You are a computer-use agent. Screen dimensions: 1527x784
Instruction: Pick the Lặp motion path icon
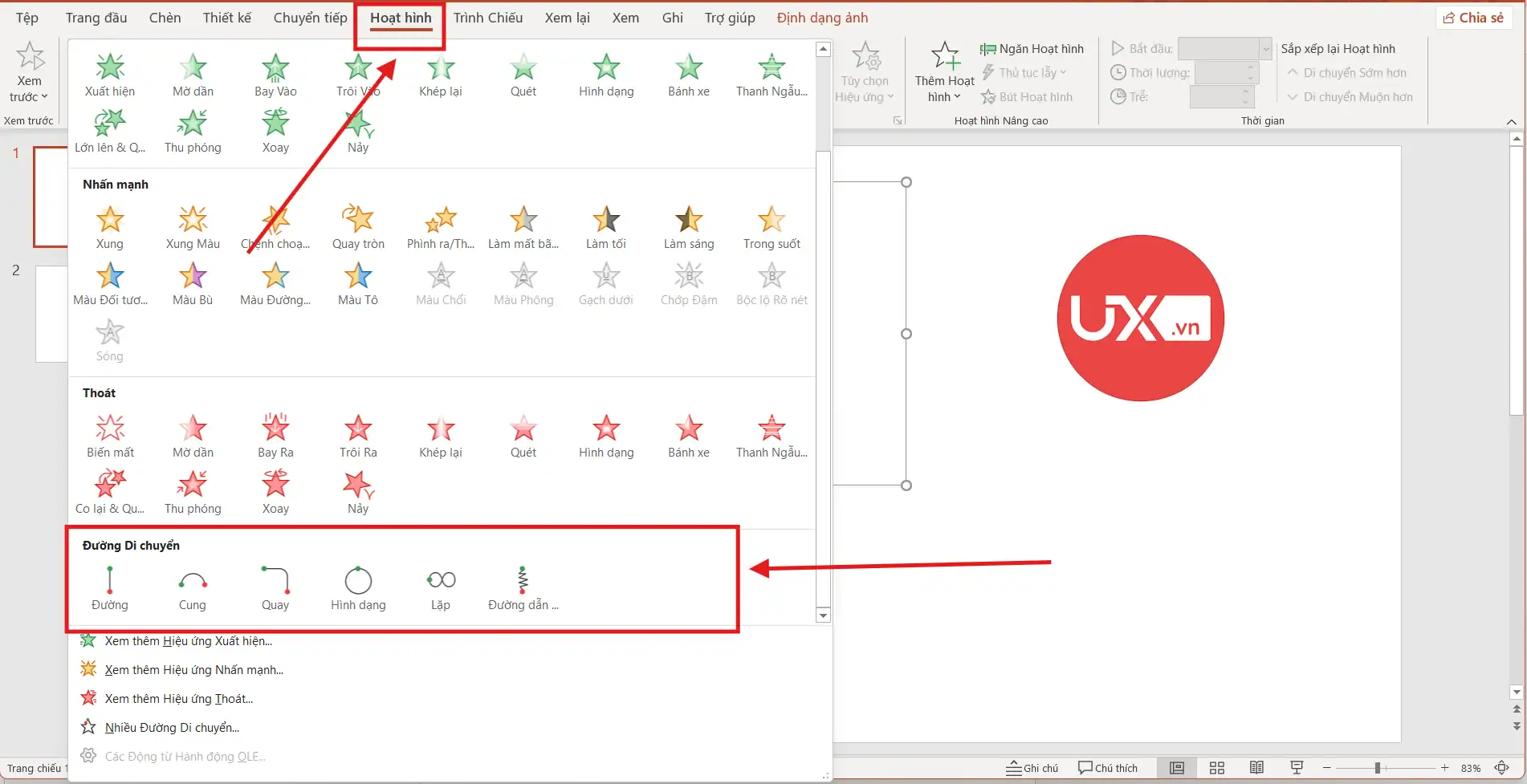click(441, 587)
